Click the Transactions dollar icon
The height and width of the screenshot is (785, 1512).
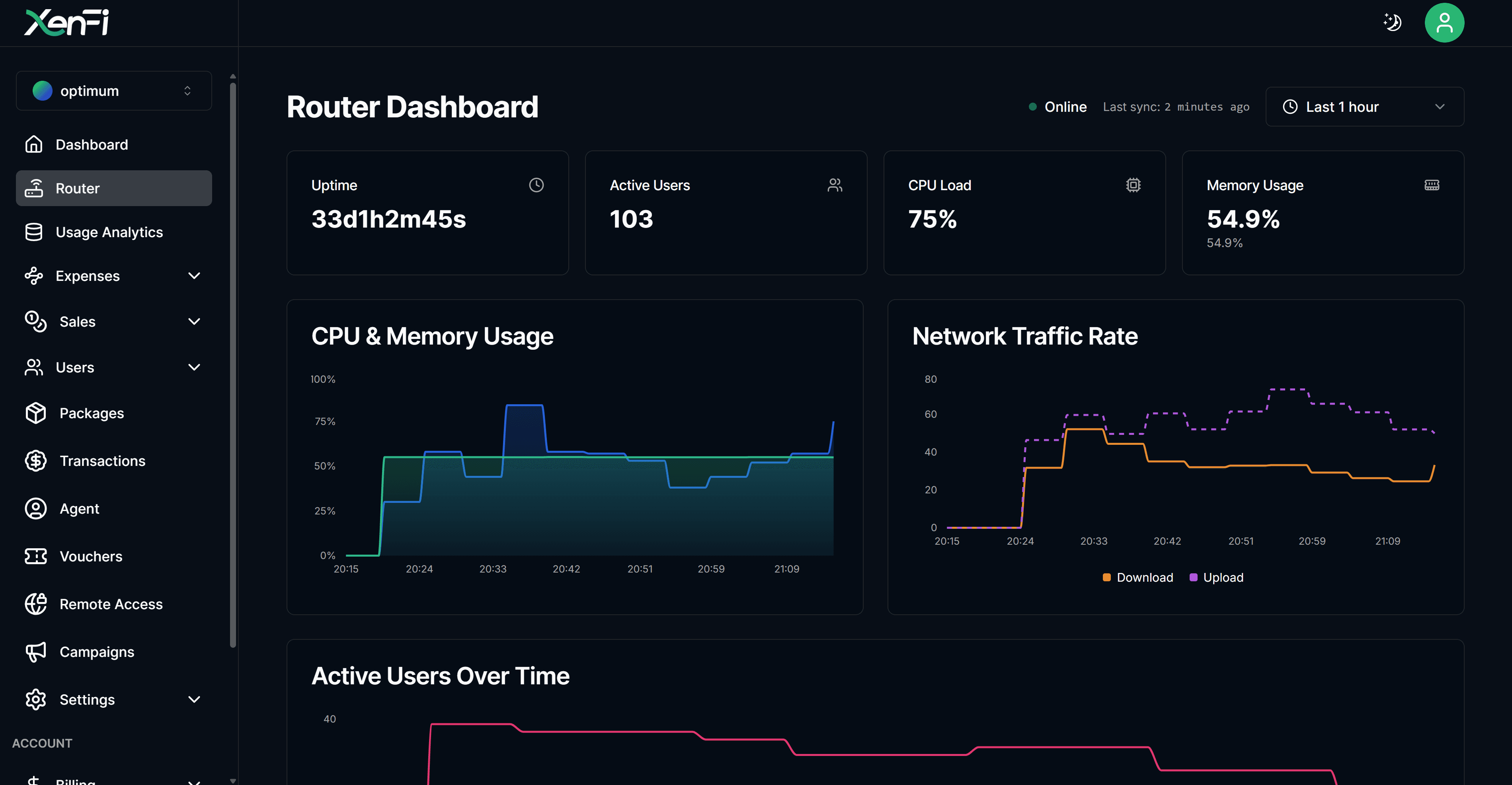(36, 461)
